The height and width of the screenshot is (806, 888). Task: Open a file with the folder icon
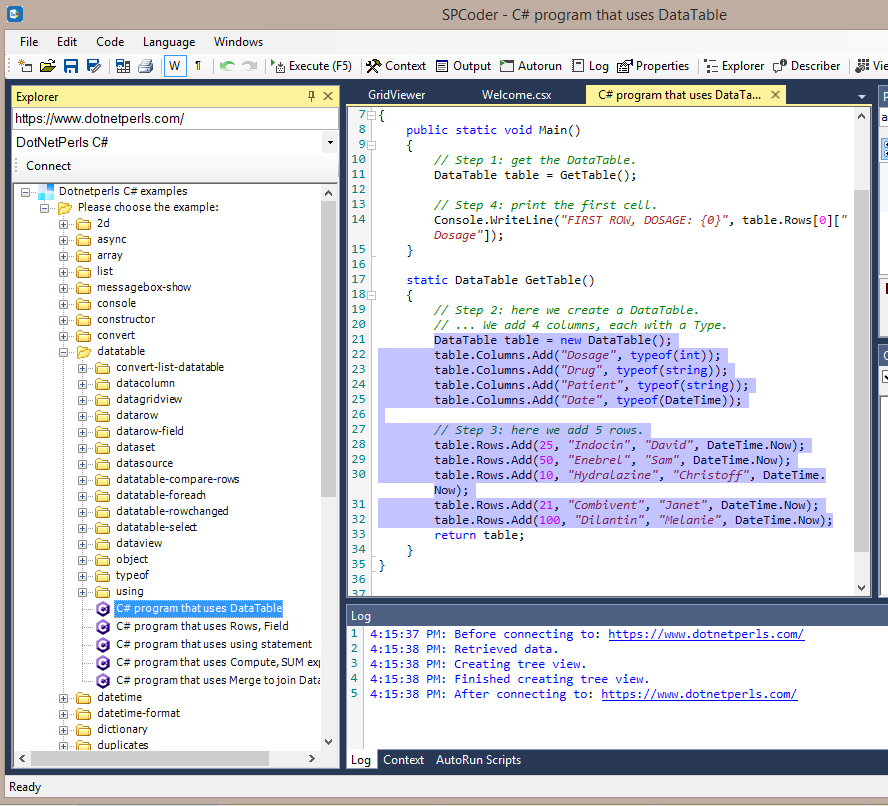pos(48,66)
